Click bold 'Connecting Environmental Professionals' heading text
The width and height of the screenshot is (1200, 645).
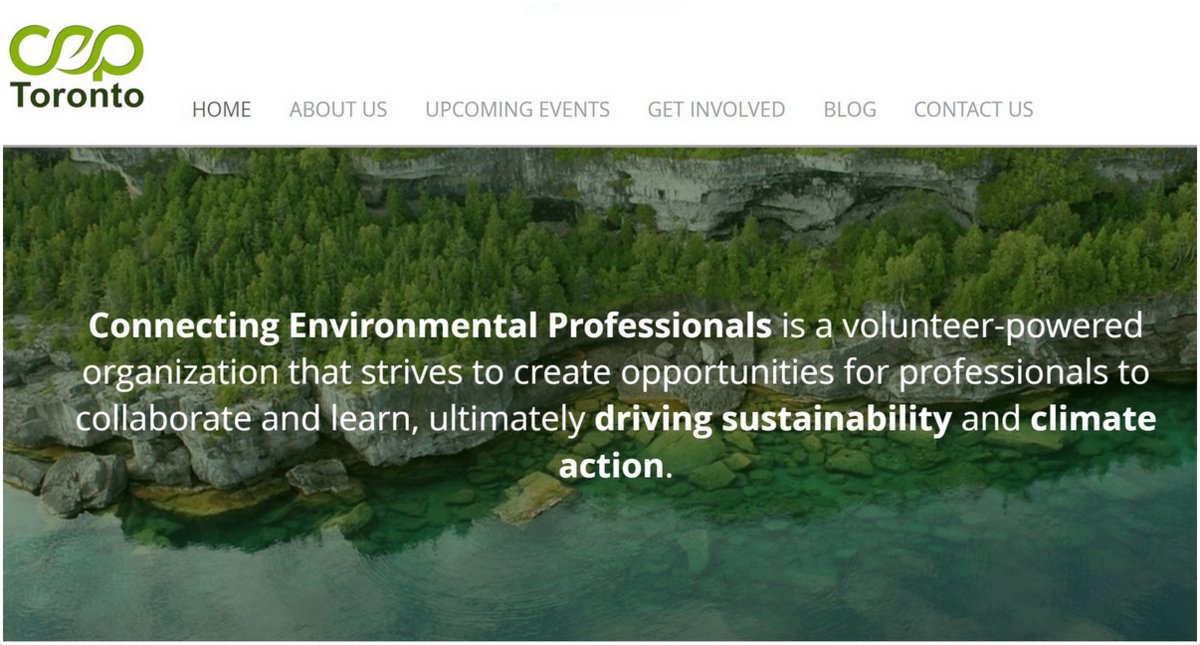430,326
